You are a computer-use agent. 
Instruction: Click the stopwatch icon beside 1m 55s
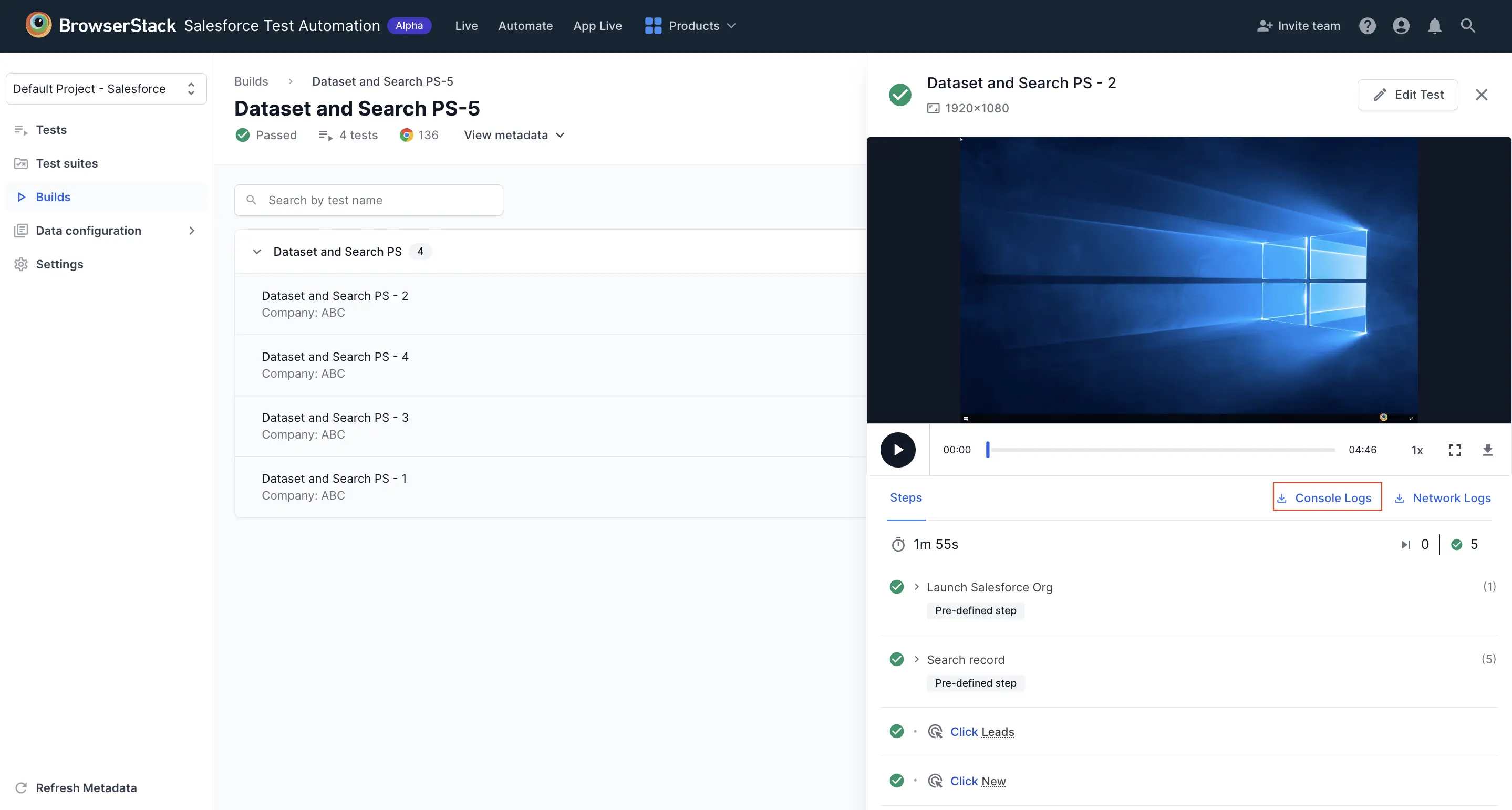(898, 544)
